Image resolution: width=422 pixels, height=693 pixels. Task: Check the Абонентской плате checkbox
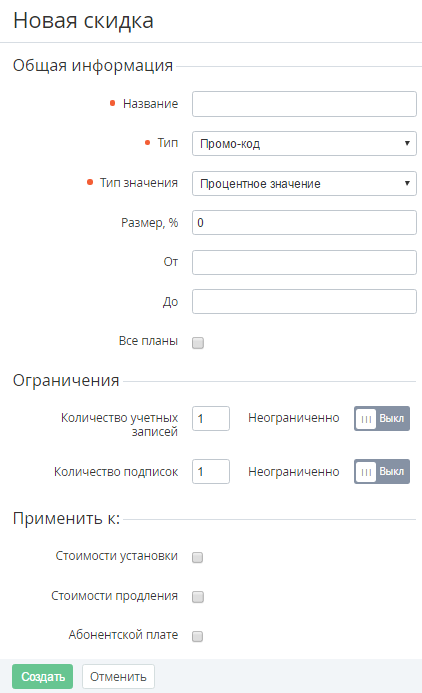click(x=198, y=636)
